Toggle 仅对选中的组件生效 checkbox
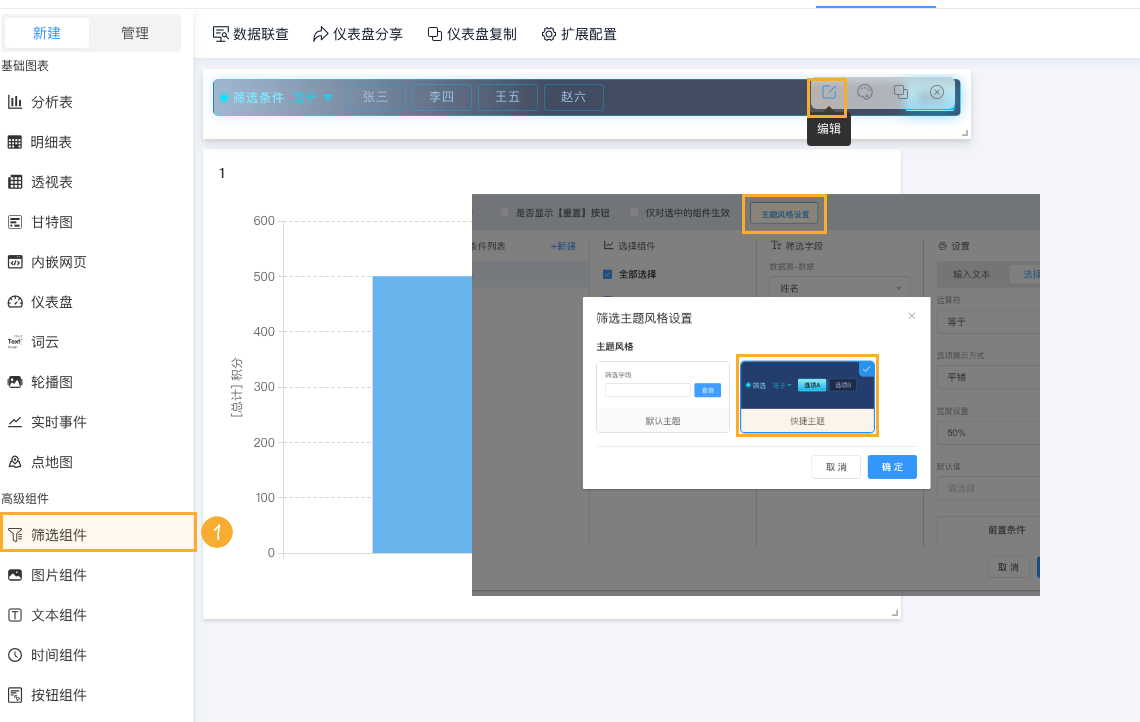Viewport: 1140px width, 722px height. tap(634, 212)
